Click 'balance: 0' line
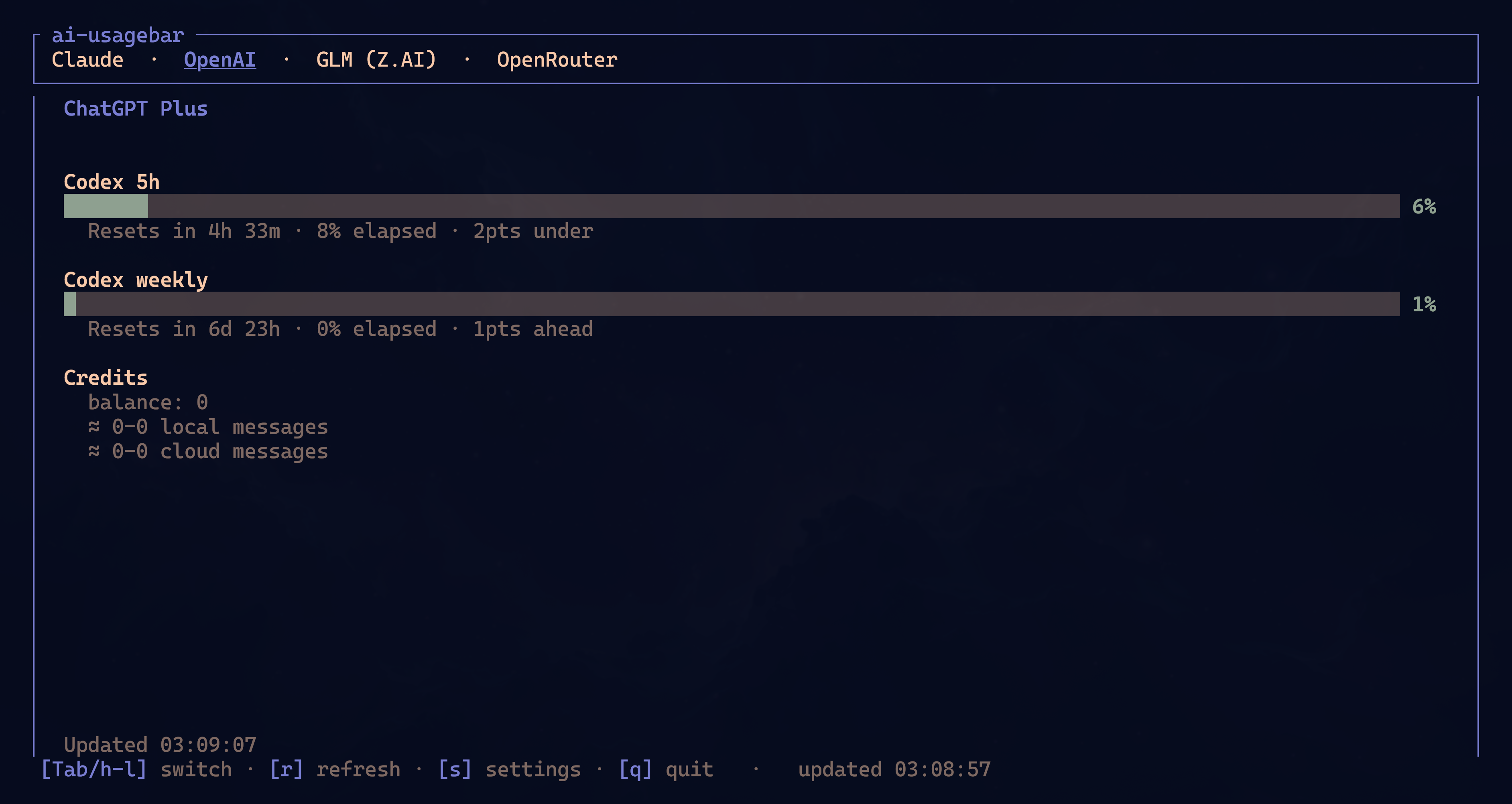 148,402
